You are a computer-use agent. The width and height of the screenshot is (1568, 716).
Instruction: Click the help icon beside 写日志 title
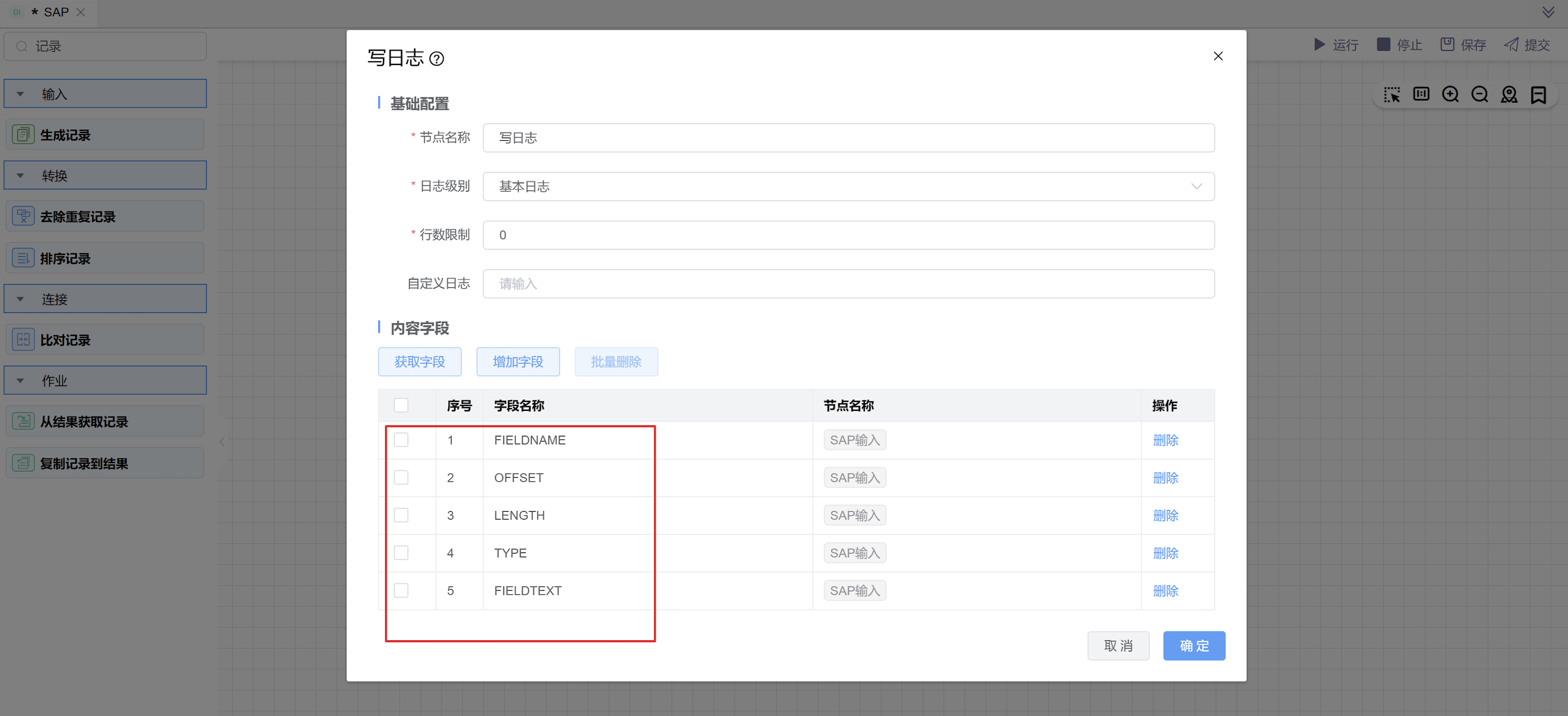click(437, 58)
